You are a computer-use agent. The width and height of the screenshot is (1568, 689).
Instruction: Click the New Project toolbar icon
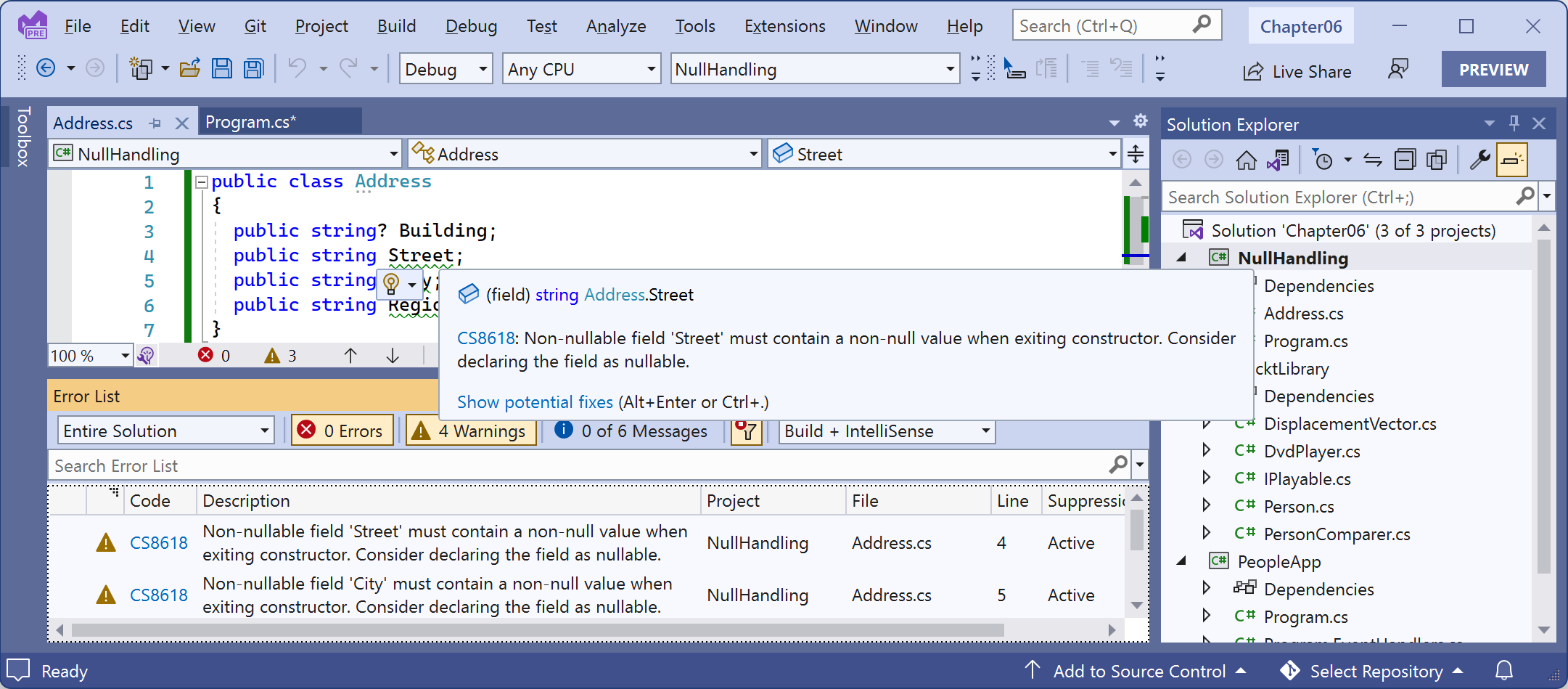click(x=140, y=68)
